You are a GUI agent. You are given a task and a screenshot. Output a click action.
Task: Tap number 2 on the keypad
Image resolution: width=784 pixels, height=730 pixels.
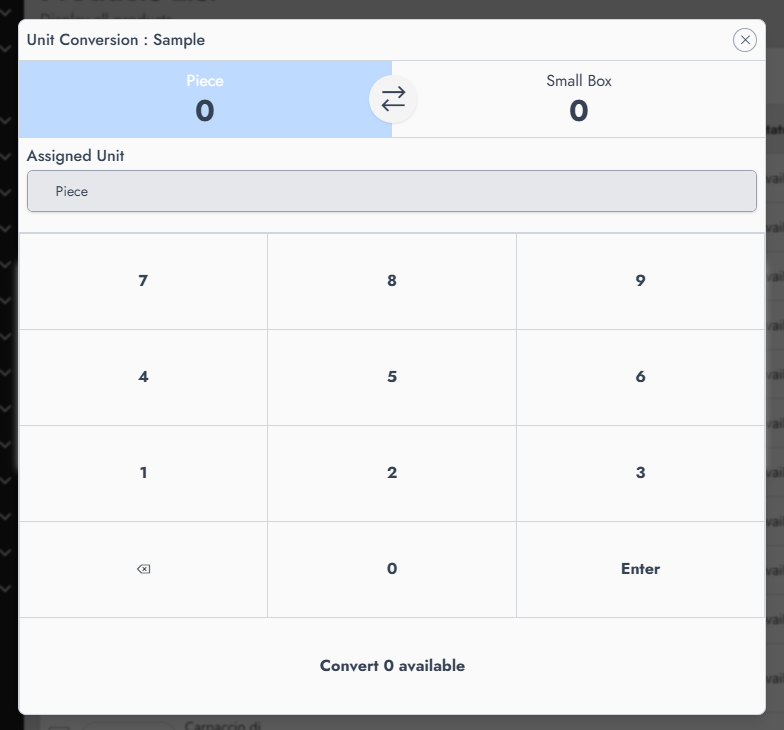392,473
